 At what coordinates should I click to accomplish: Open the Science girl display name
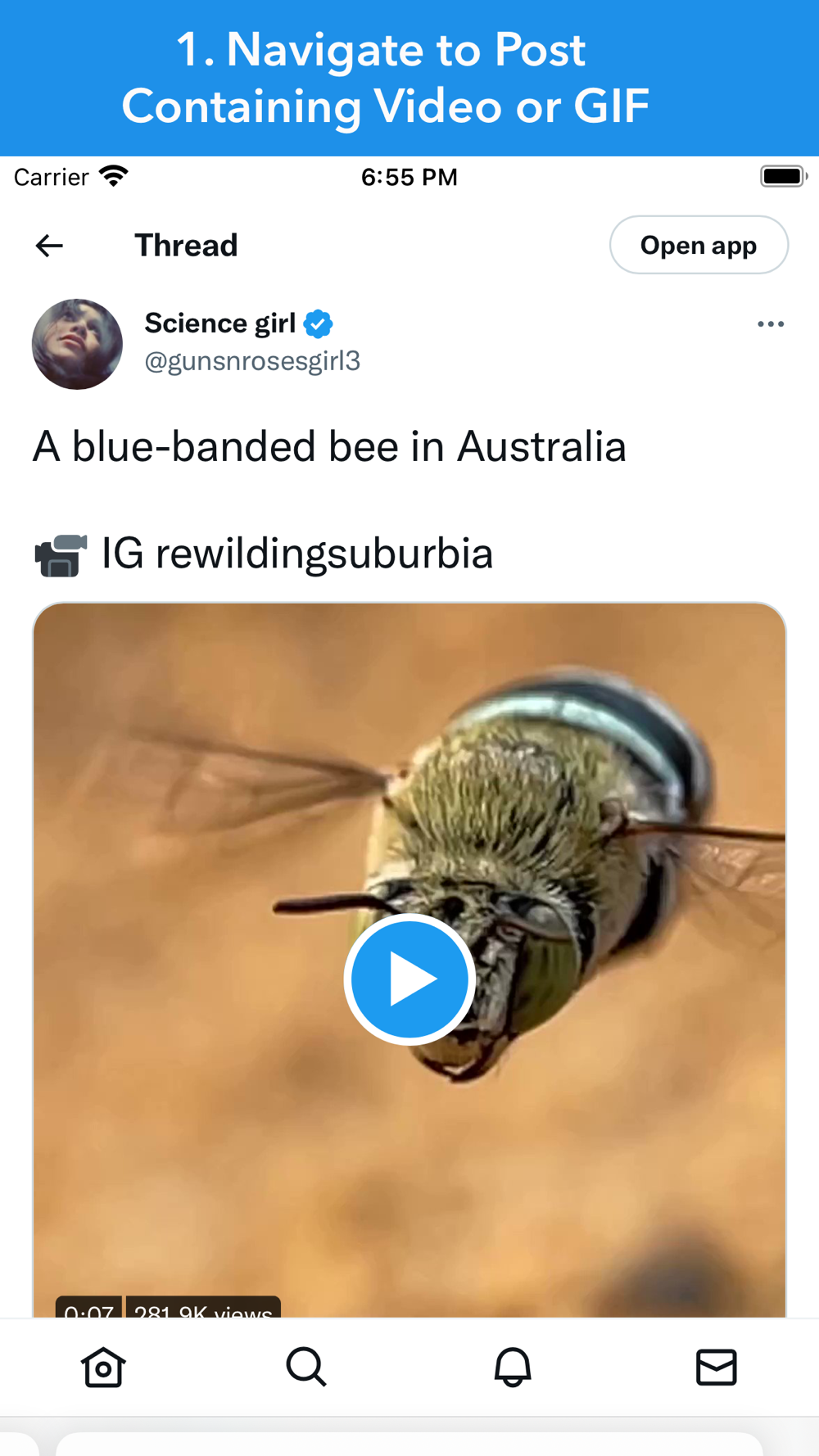pos(219,323)
